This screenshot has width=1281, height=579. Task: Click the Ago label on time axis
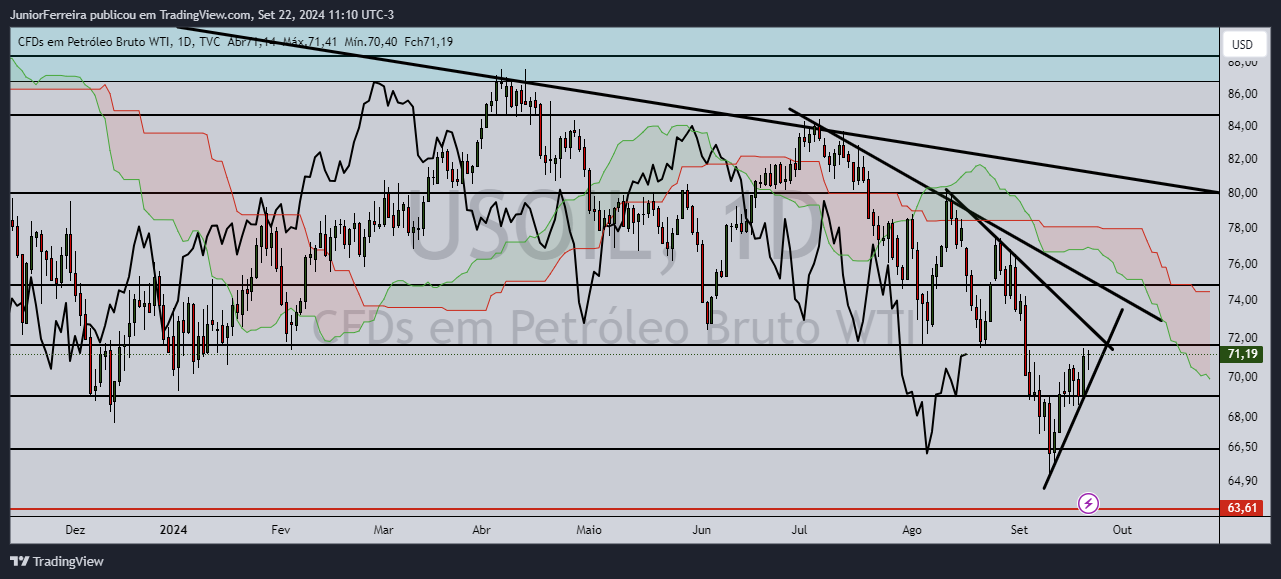(x=911, y=530)
